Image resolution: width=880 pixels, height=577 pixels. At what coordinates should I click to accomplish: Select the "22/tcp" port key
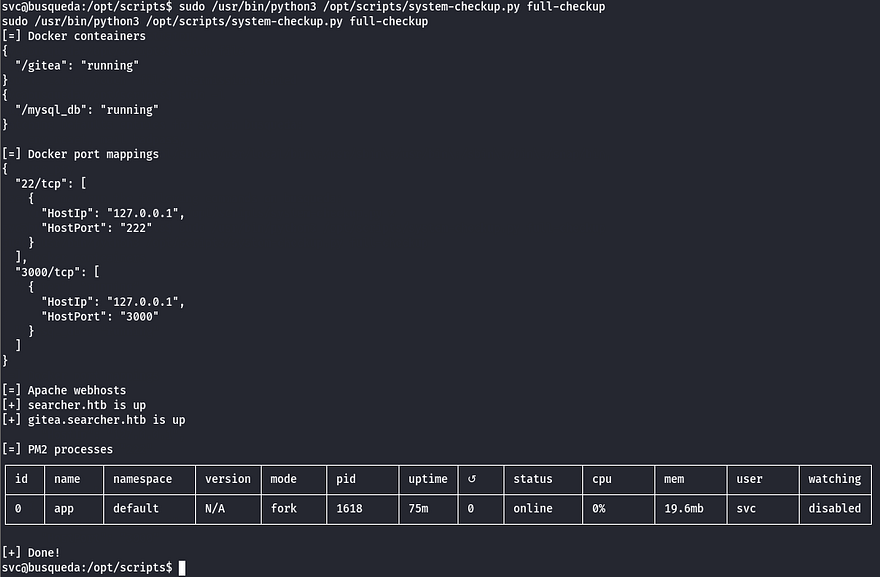click(43, 183)
